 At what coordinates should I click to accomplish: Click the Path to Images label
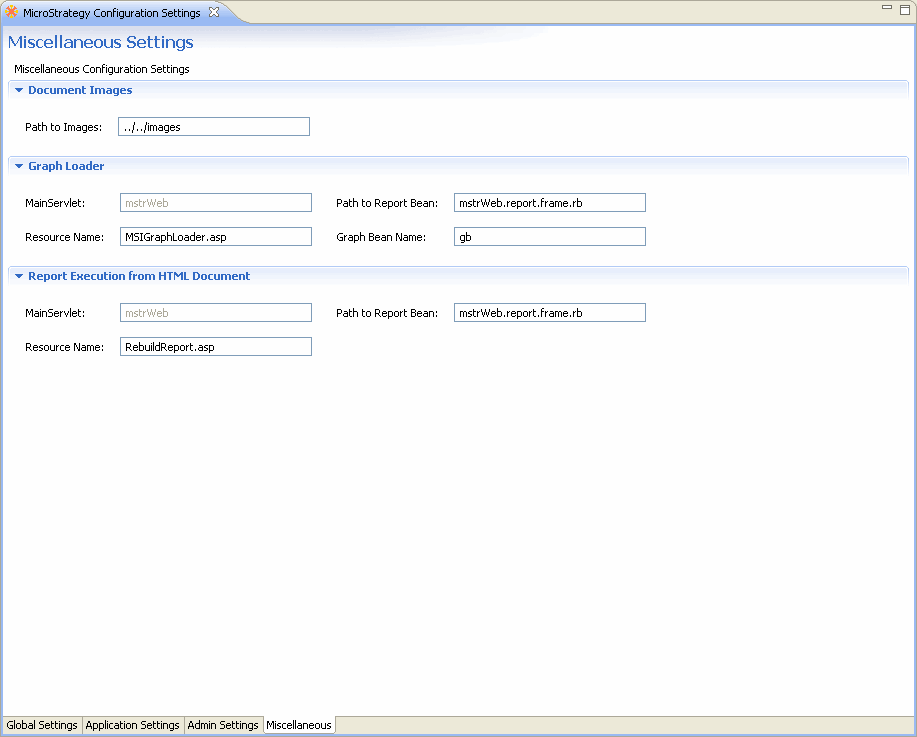pos(63,127)
